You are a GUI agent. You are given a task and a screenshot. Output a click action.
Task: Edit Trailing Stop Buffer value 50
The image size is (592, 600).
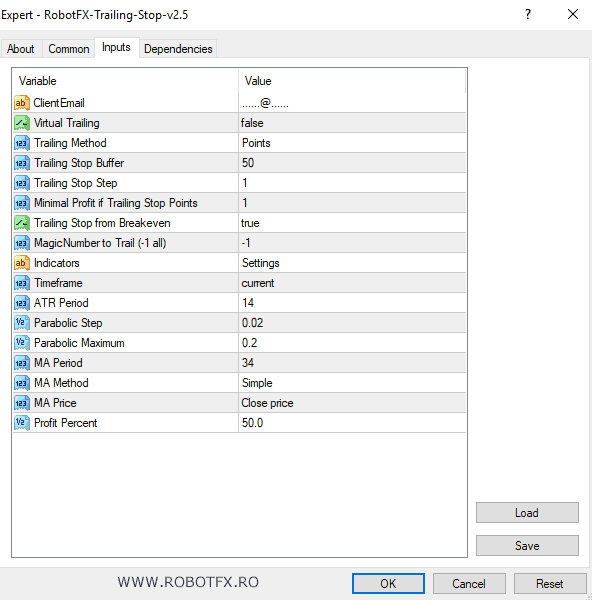click(x=352, y=163)
